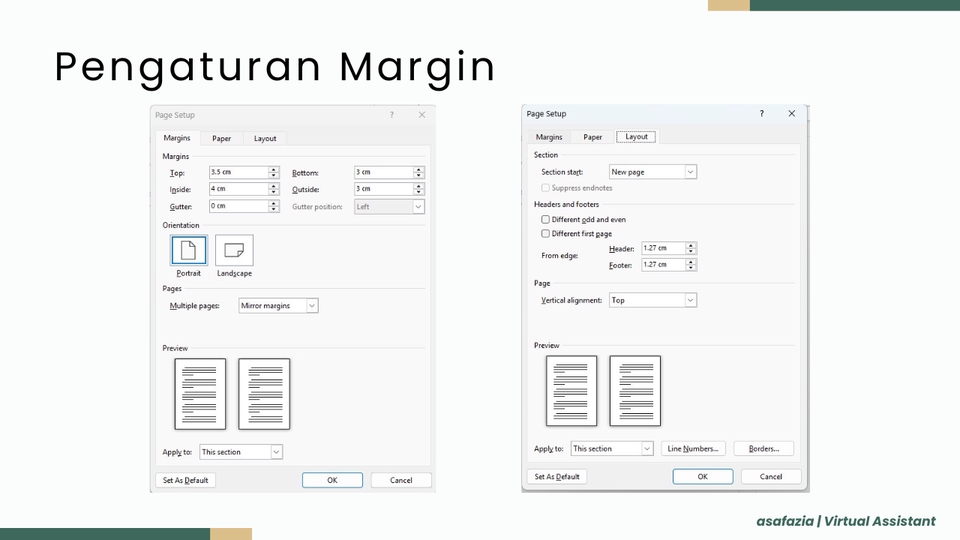Click the Inside margin input field
Viewport: 960px width, 540px height.
coord(238,189)
